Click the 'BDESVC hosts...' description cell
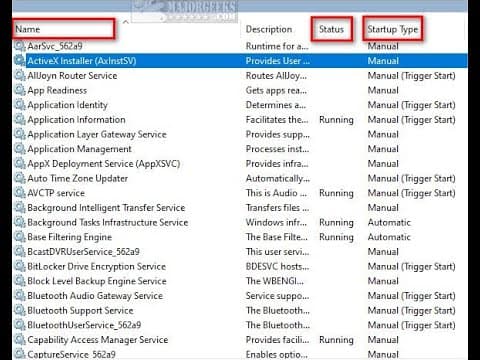The width and height of the screenshot is (480, 360). coord(277,266)
